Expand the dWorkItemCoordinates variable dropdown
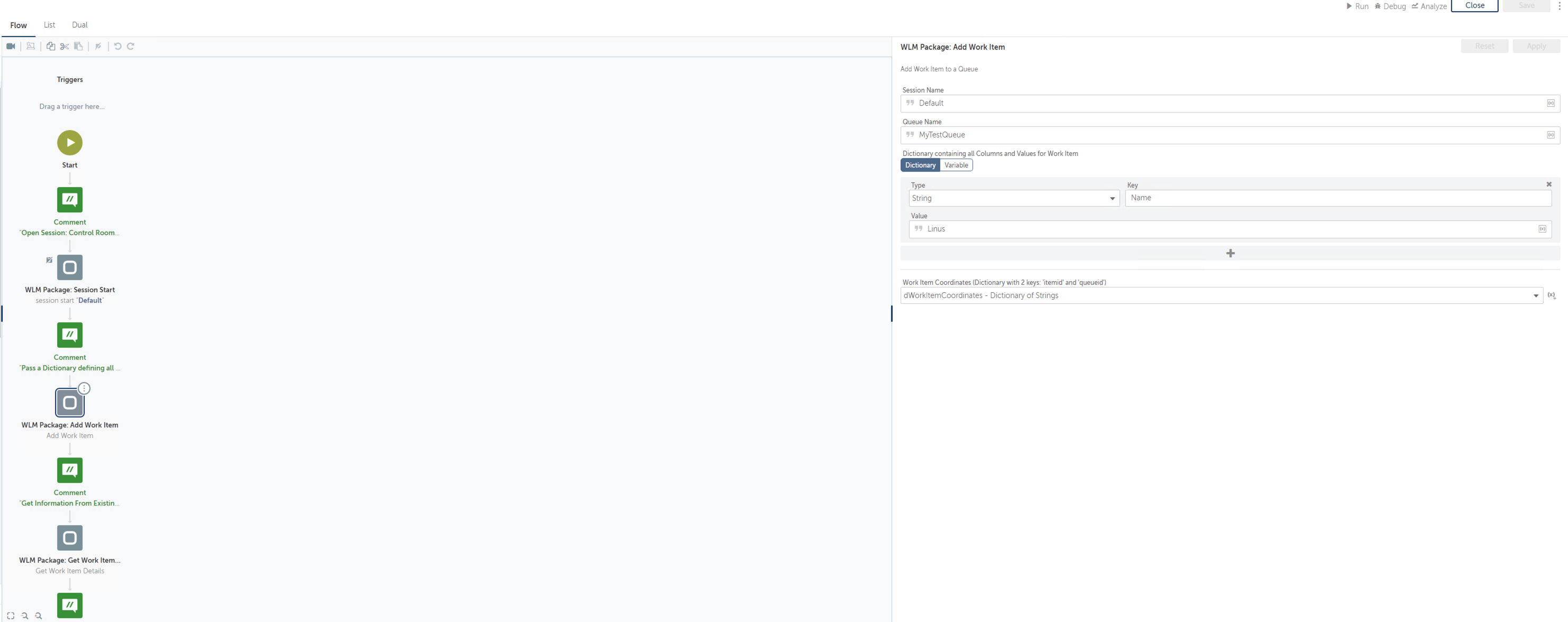1568x622 pixels. [x=1535, y=295]
